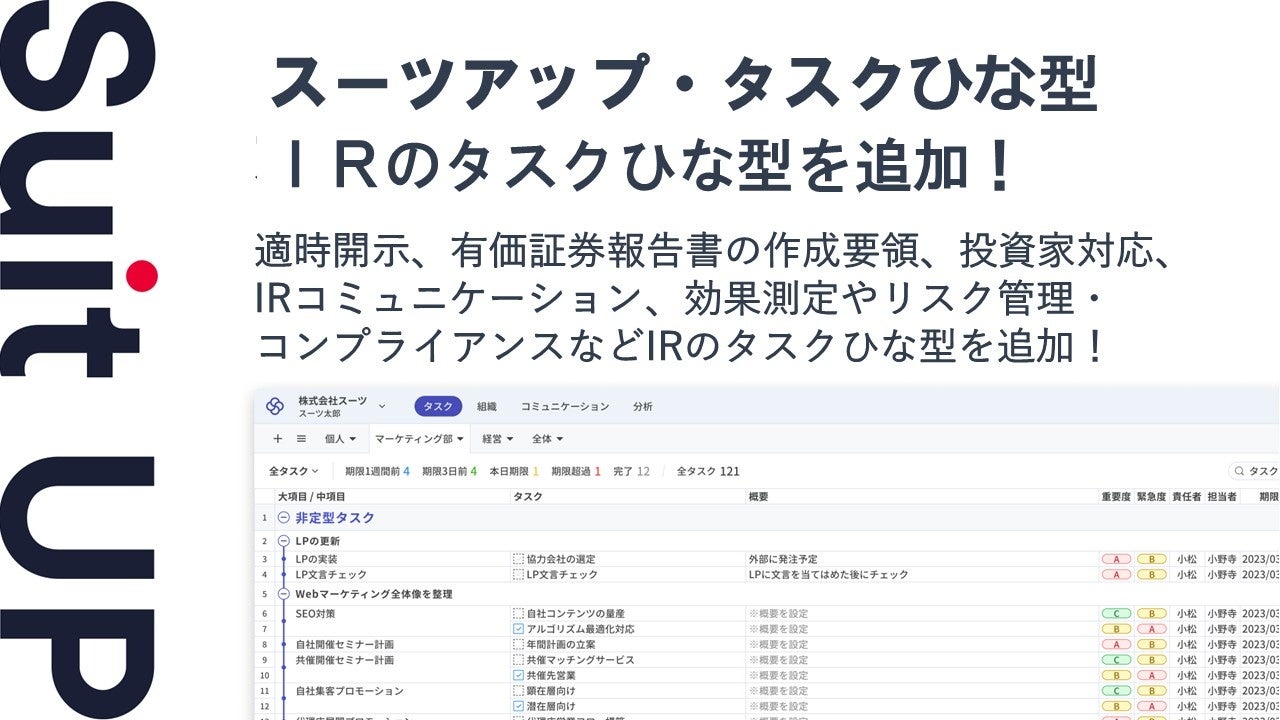Expand the 株式会社スーツ company switcher chevron
1280x720 pixels.
381,406
